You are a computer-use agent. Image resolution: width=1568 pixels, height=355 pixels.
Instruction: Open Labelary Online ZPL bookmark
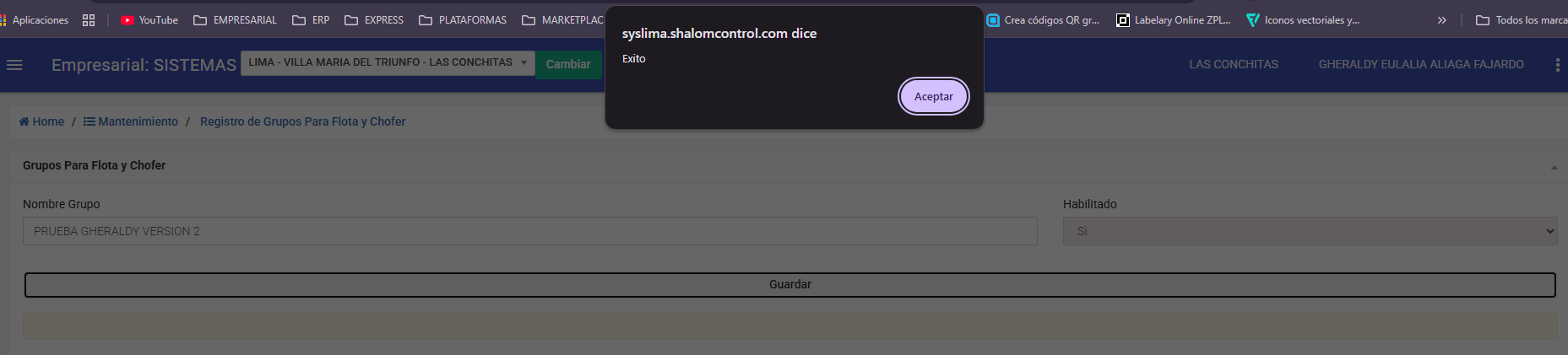pos(1174,20)
